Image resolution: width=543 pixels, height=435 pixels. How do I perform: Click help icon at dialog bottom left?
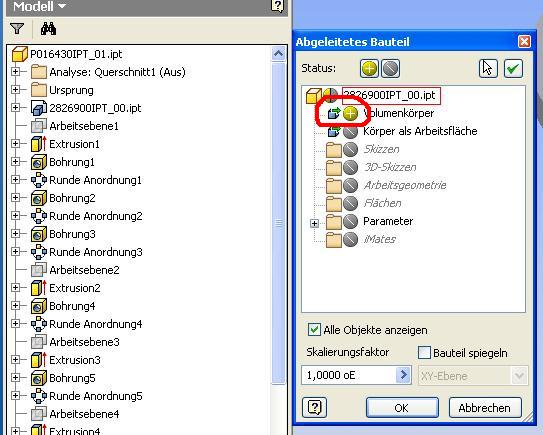pos(314,407)
